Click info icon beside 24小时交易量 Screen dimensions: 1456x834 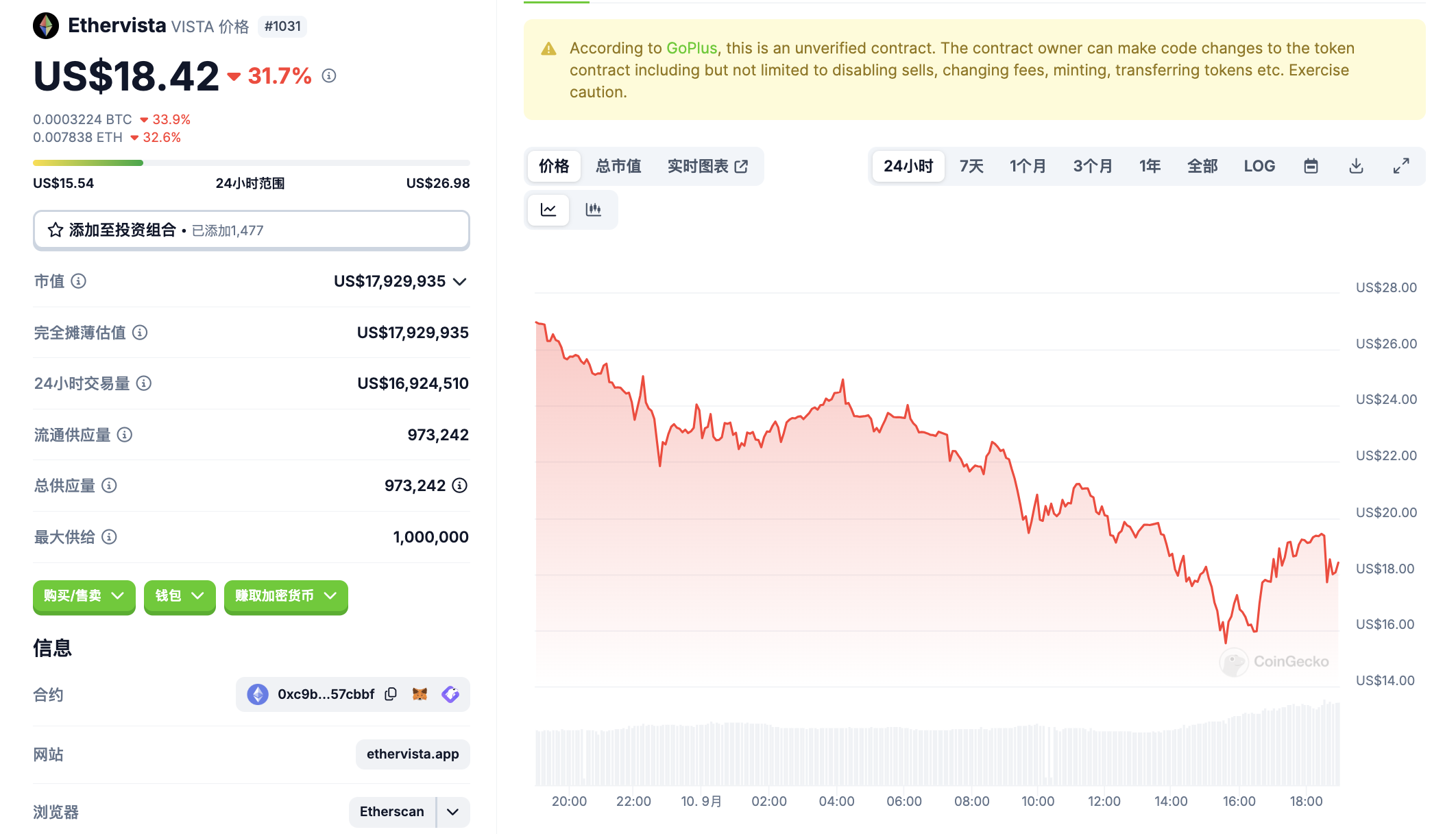coord(144,383)
